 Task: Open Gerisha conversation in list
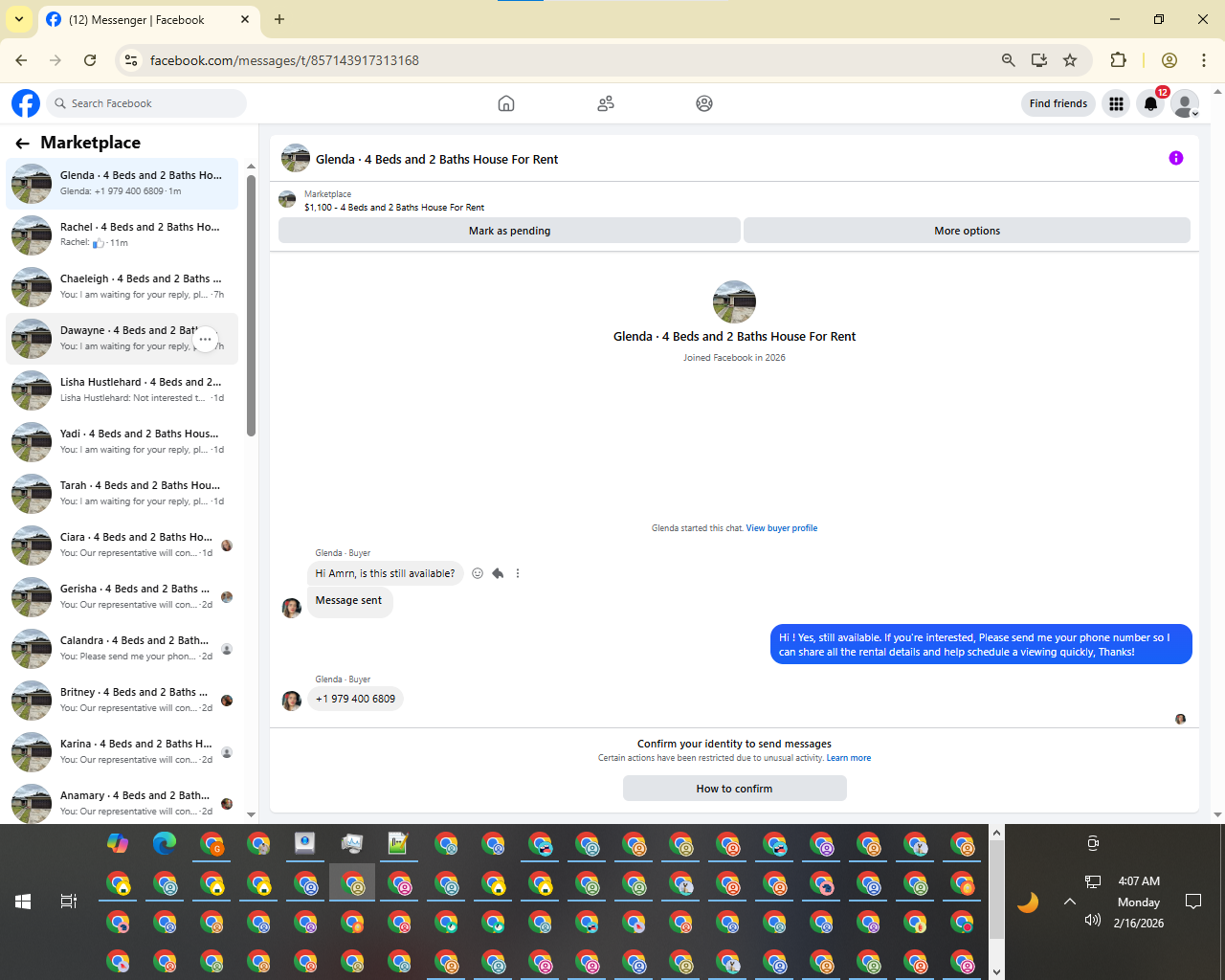click(122, 597)
